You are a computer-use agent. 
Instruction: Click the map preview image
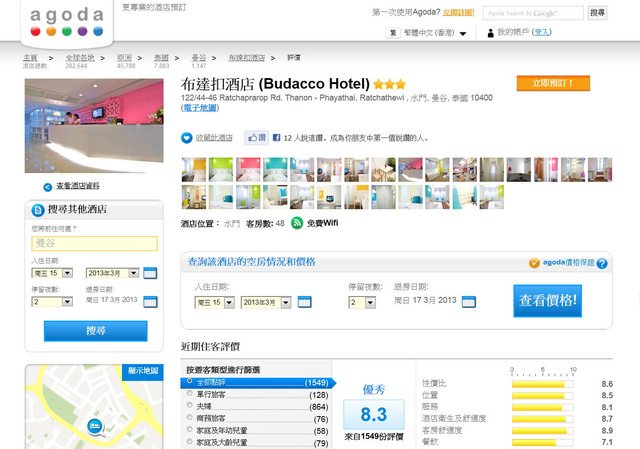click(x=94, y=407)
